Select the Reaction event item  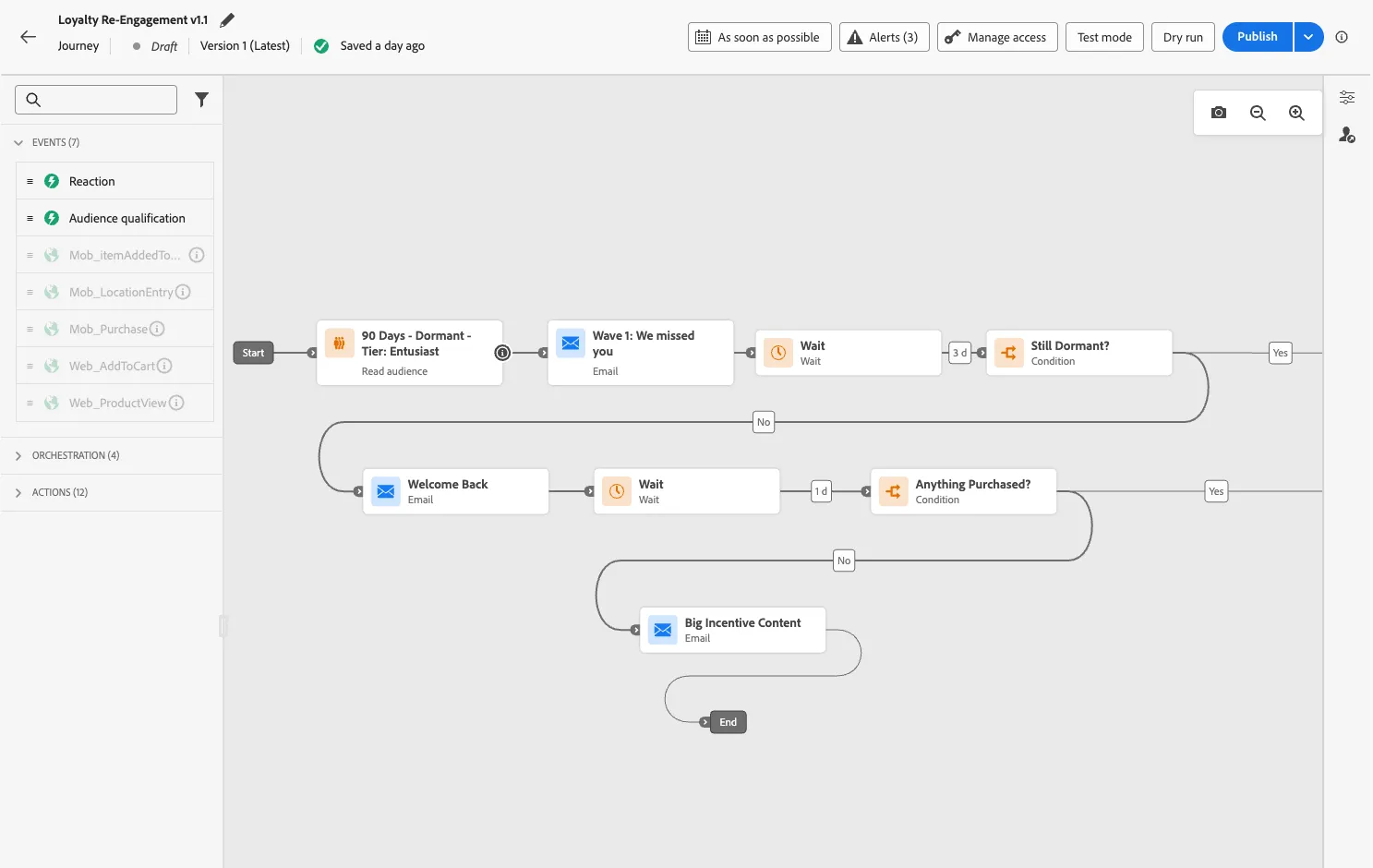click(x=114, y=181)
